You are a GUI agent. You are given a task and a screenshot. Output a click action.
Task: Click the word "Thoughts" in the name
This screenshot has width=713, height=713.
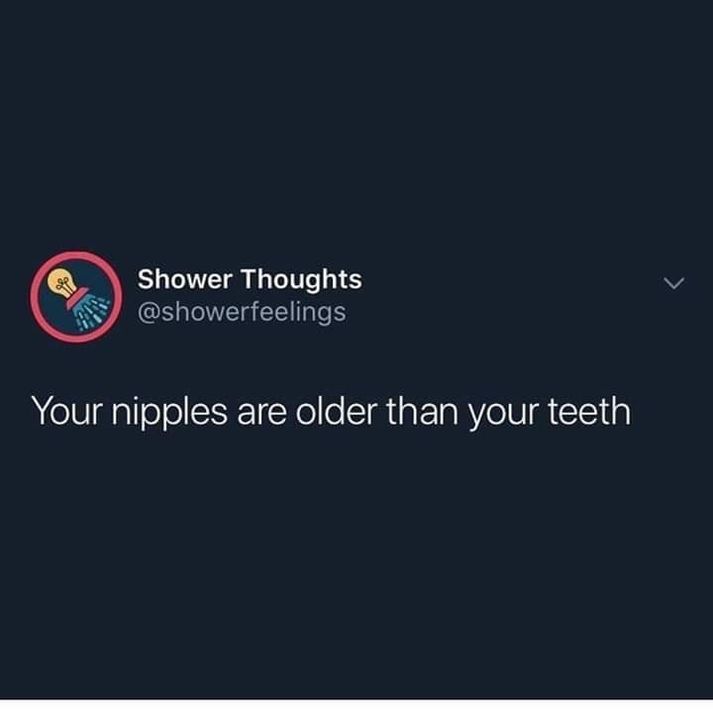[x=301, y=279]
